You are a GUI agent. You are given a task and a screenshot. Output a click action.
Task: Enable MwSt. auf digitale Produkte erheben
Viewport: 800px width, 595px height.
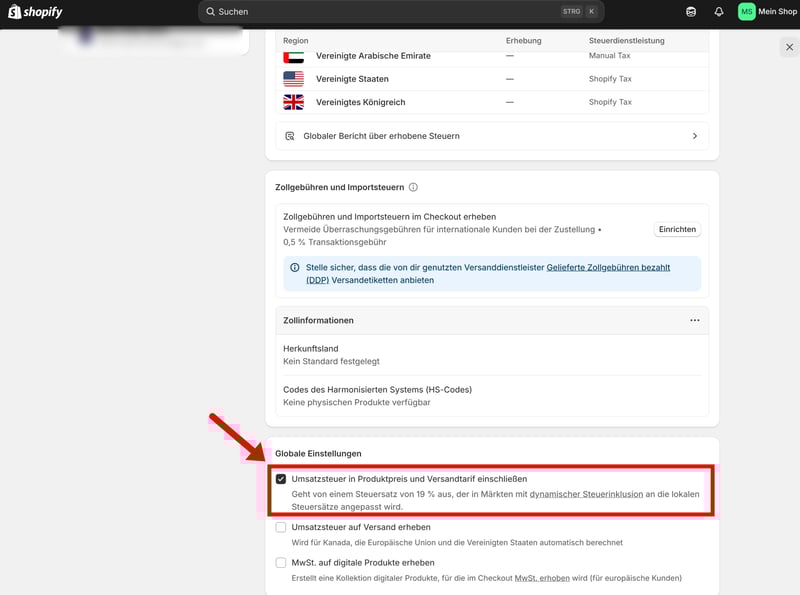point(281,562)
